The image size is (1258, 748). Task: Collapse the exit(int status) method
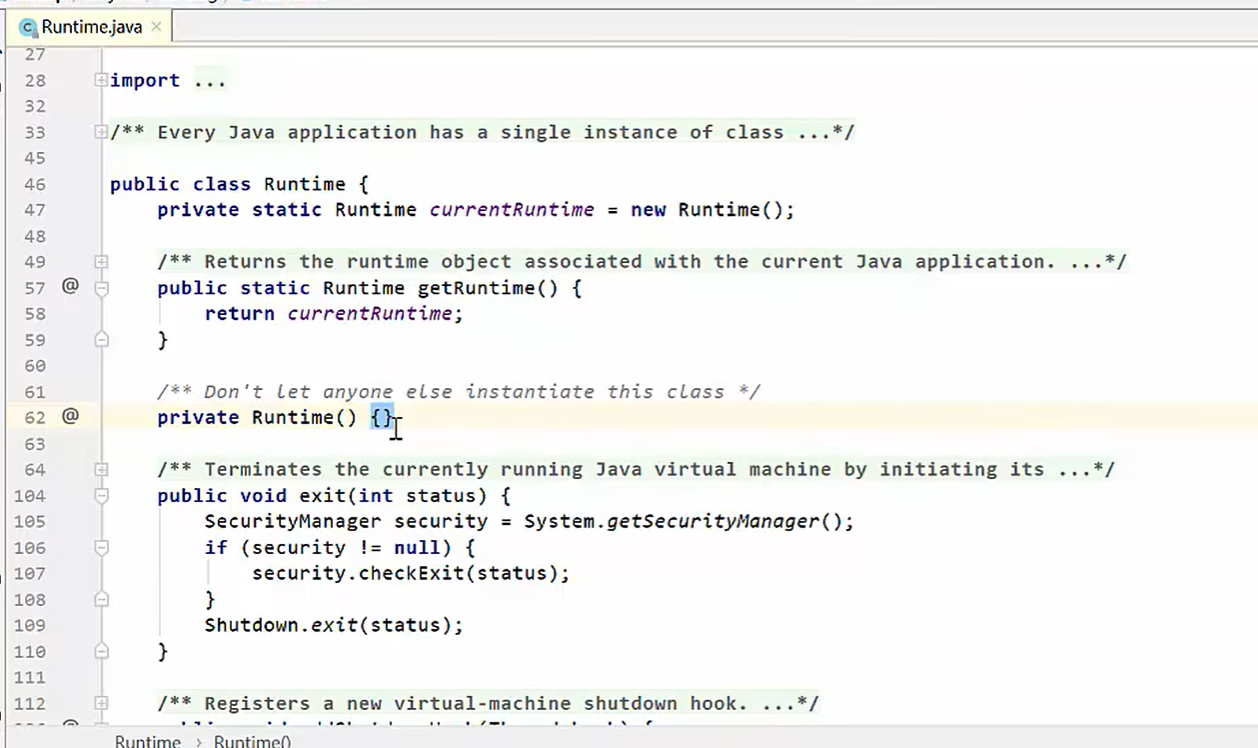point(101,495)
